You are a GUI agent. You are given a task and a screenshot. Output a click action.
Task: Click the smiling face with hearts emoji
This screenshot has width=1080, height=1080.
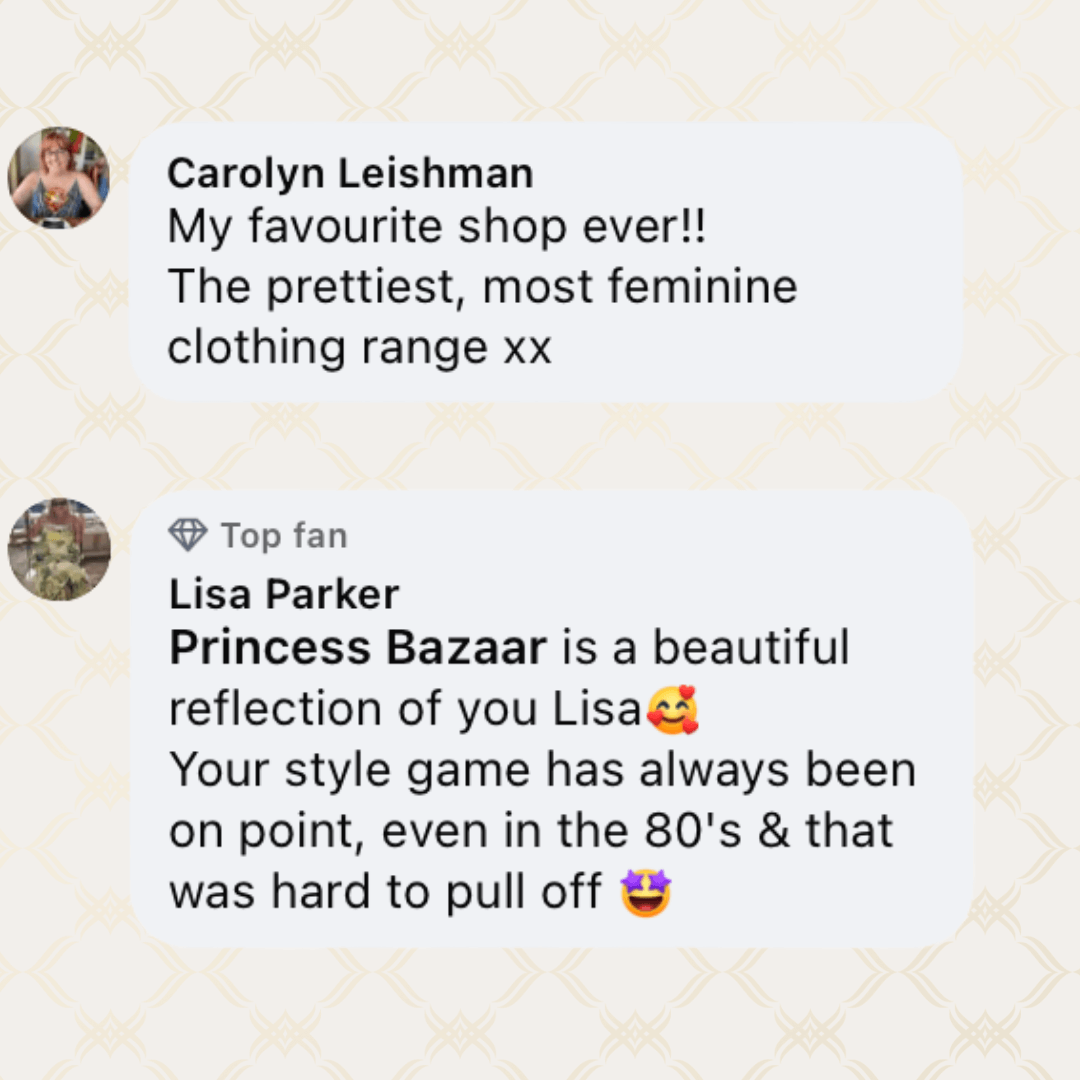click(673, 709)
